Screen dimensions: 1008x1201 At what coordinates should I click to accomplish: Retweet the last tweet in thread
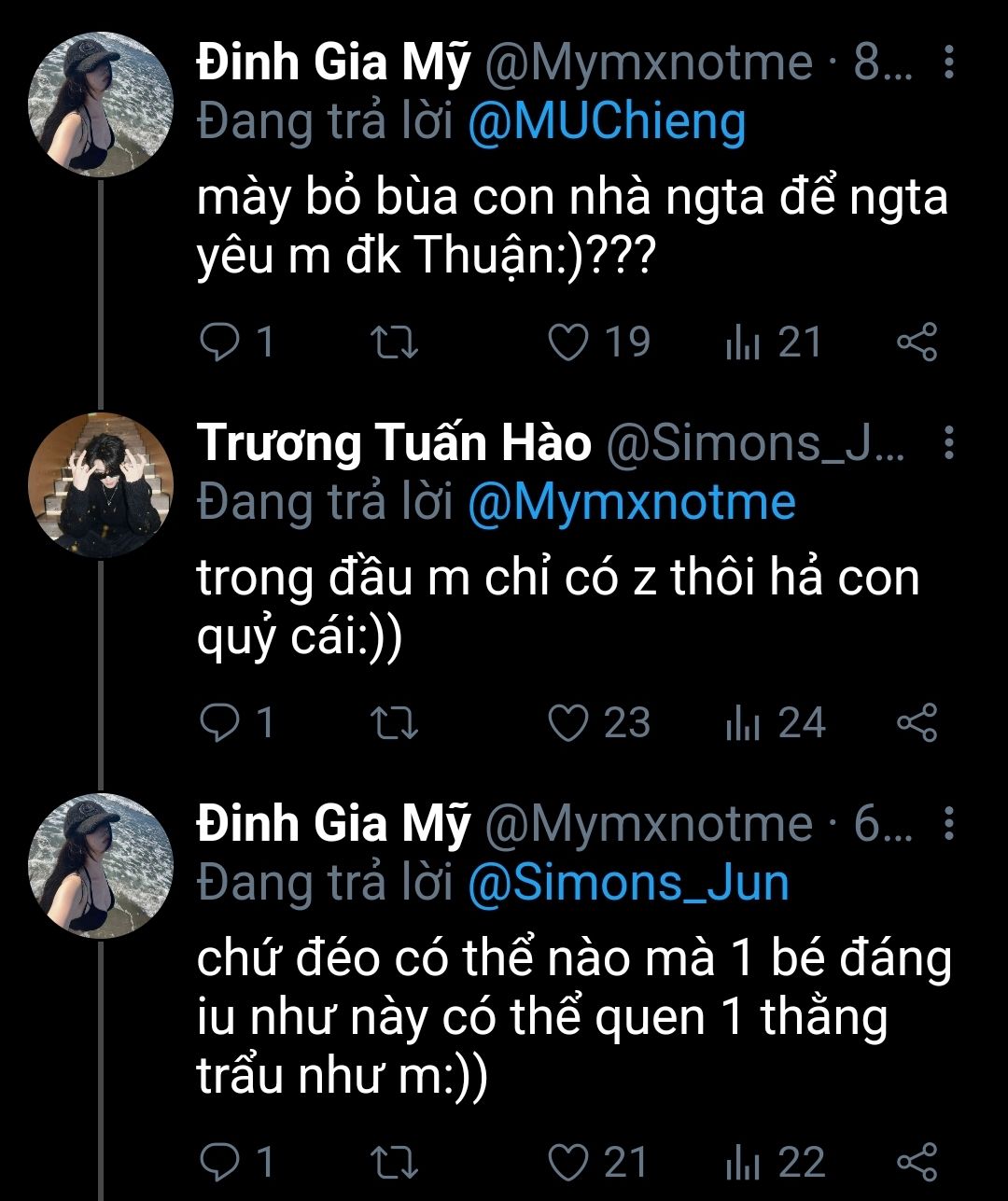[394, 1163]
